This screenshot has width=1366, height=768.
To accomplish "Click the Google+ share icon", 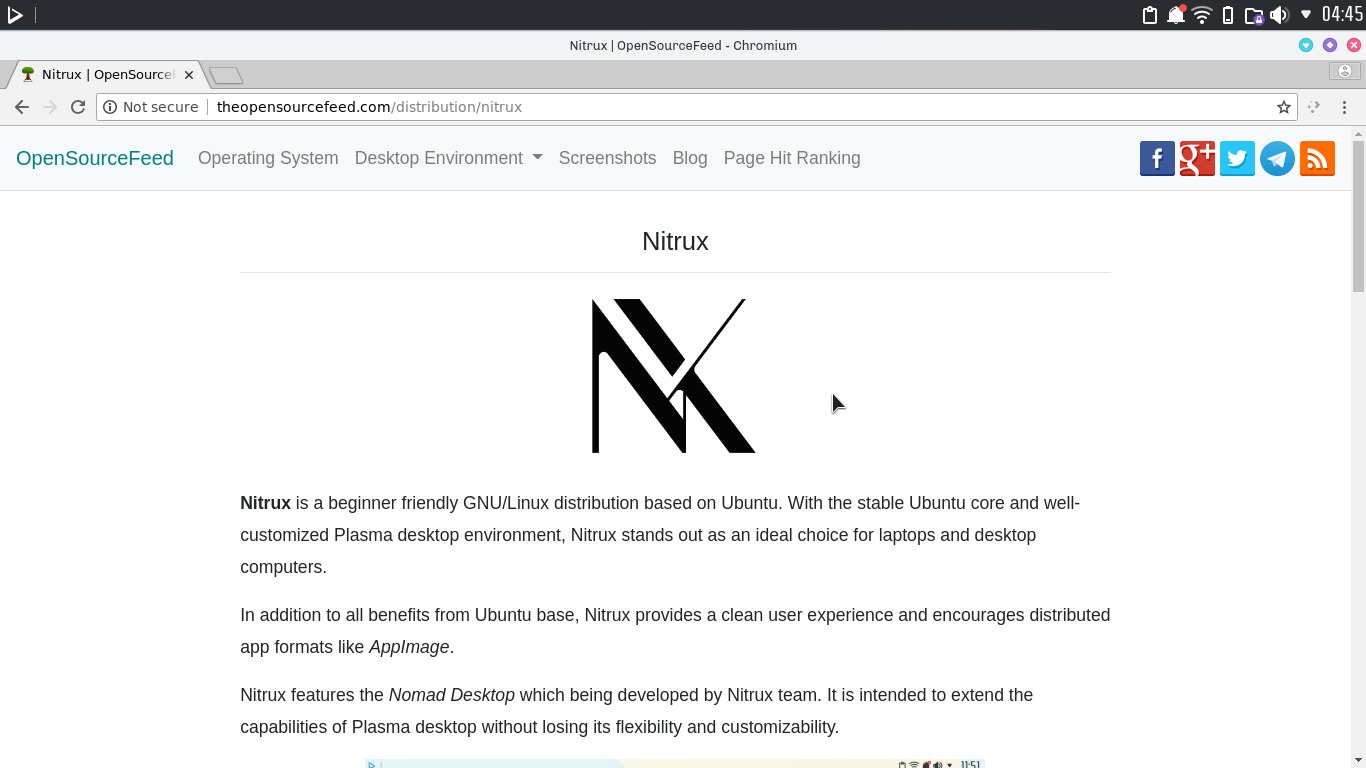I will (1197, 158).
